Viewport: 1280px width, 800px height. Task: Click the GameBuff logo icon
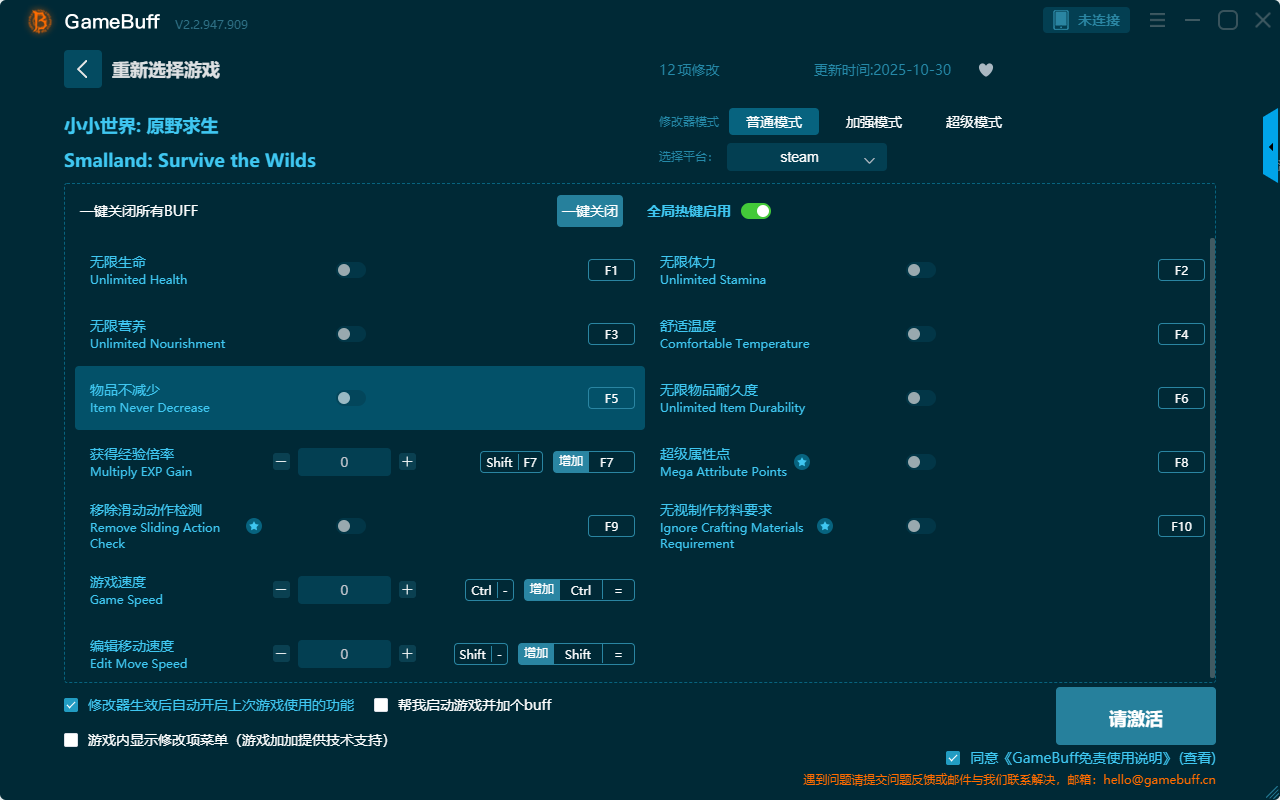40,21
